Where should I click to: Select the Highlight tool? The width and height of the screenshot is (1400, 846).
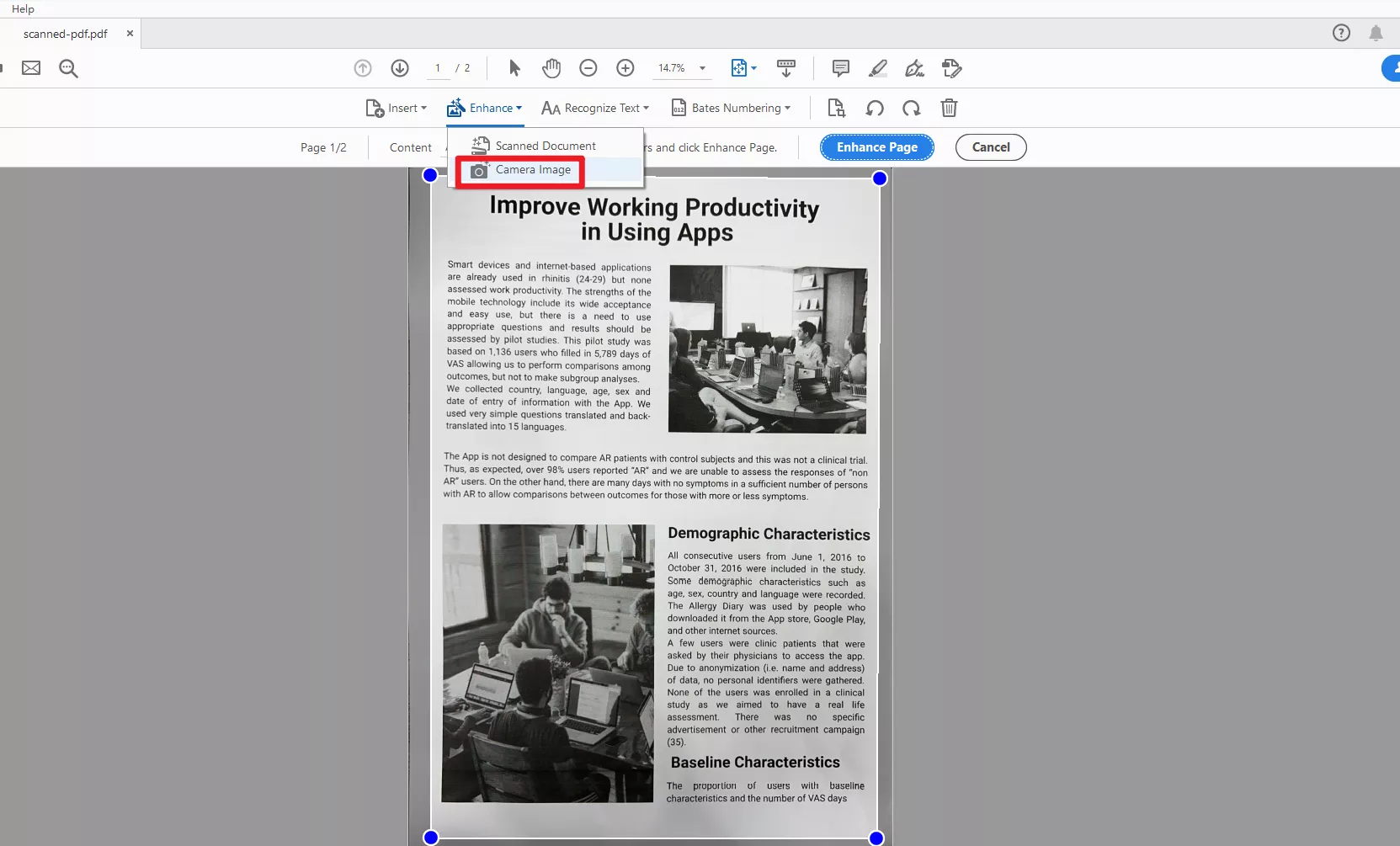(x=877, y=68)
